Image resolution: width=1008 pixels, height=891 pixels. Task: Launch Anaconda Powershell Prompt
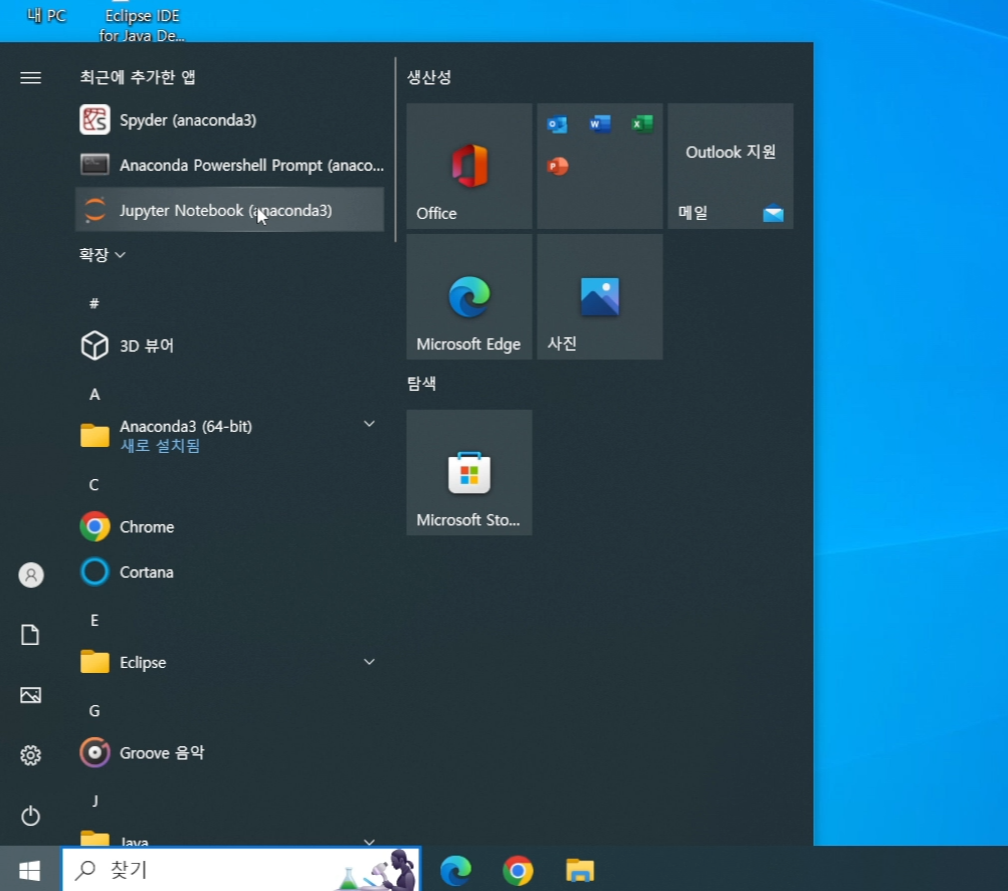pos(230,165)
